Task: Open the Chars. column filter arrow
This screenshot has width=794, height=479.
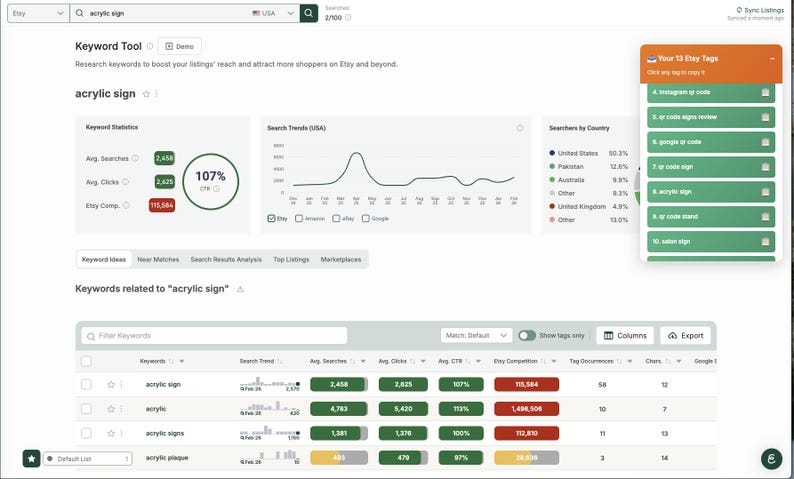Action: (x=679, y=361)
